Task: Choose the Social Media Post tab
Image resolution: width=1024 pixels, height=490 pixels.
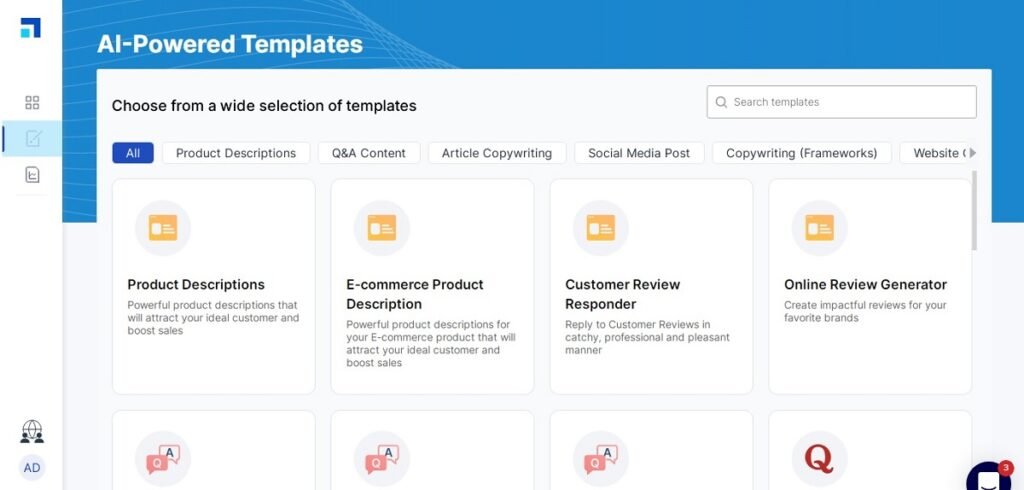Action: point(639,153)
